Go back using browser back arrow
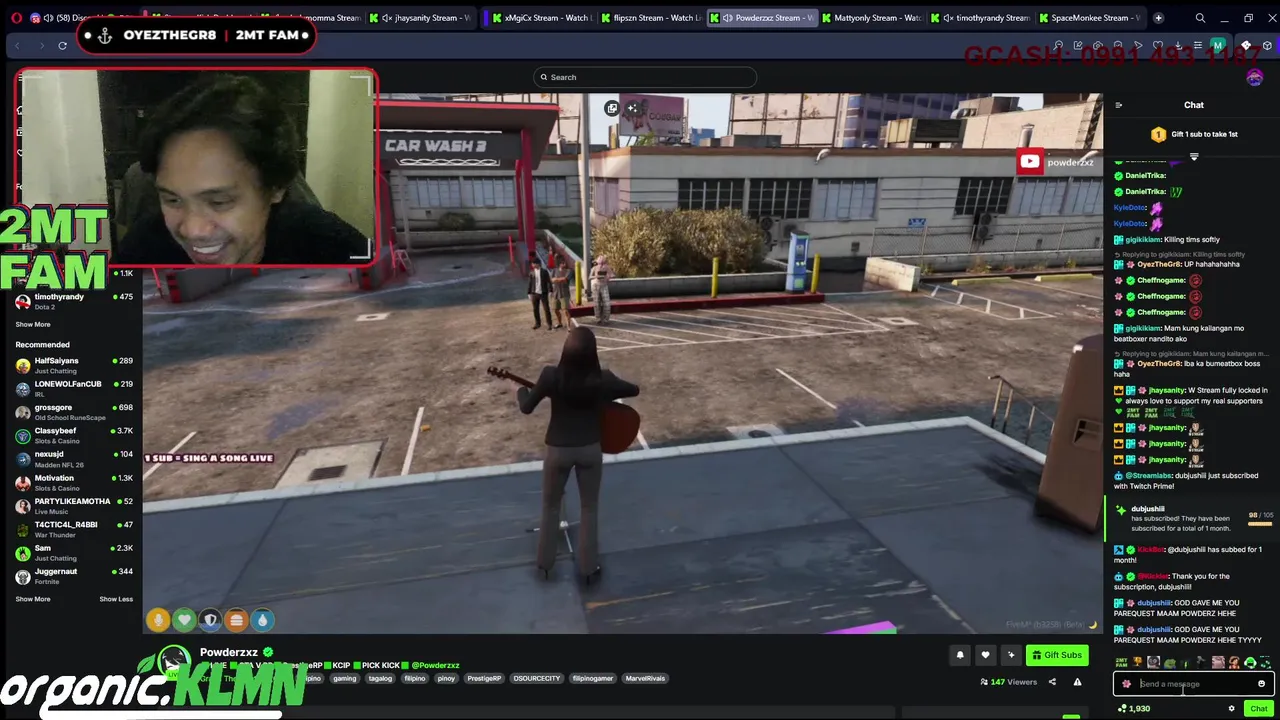Screen dimensions: 1280x720 pos(17,45)
